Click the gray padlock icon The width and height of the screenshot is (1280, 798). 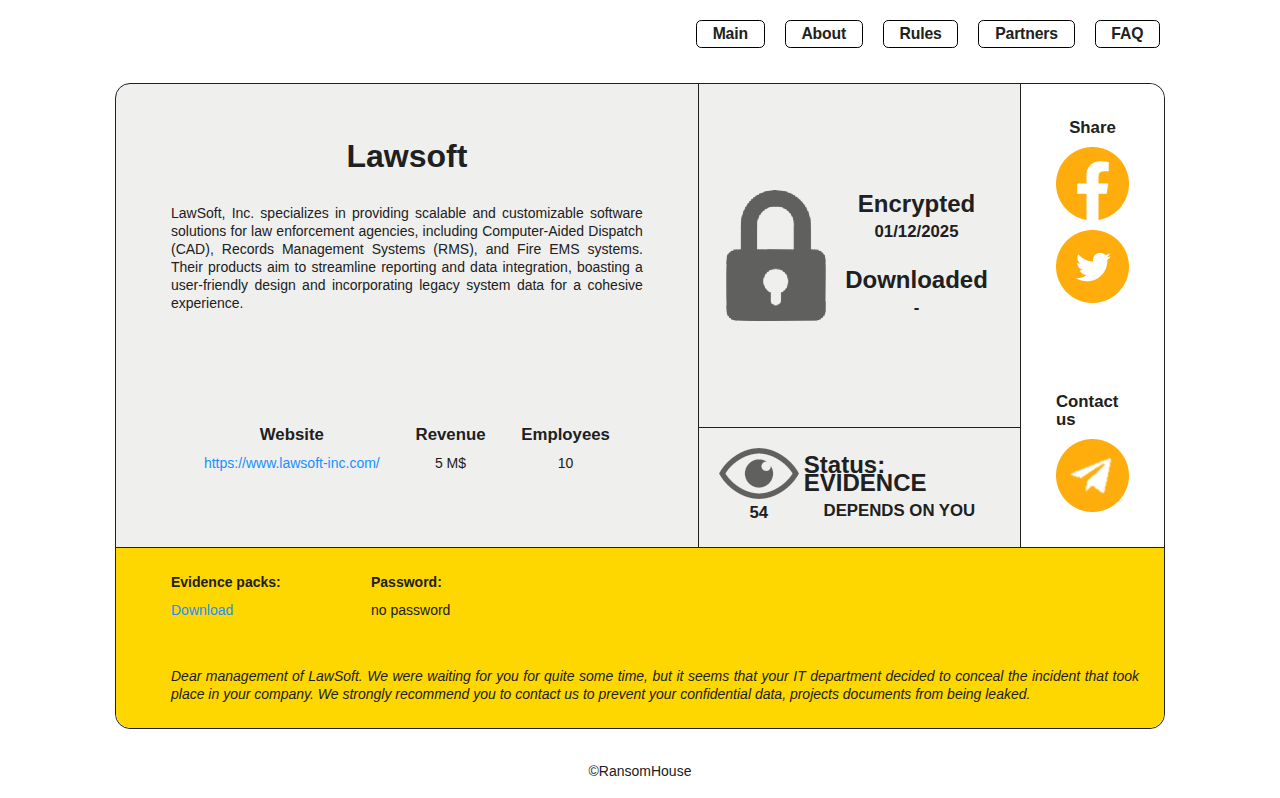[x=776, y=256]
